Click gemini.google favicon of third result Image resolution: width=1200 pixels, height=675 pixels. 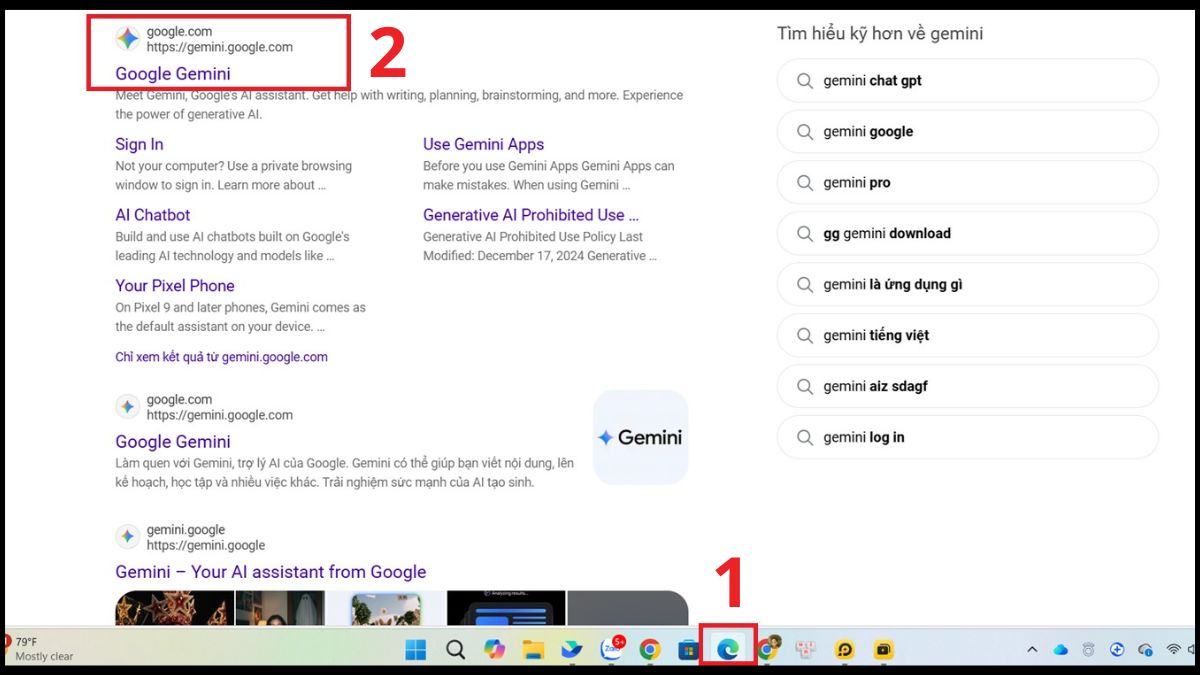127,537
